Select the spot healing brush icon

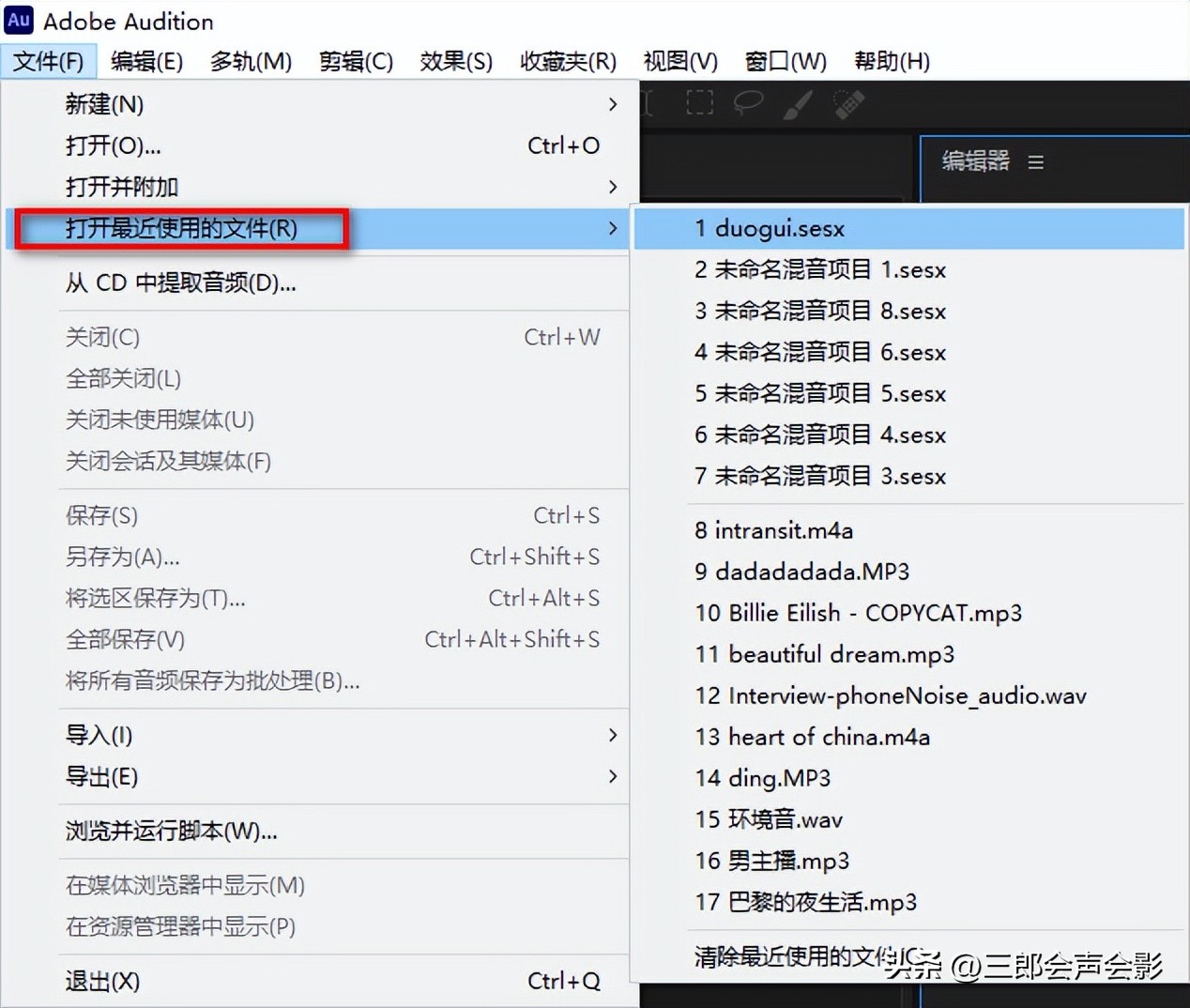pyautogui.click(x=849, y=103)
